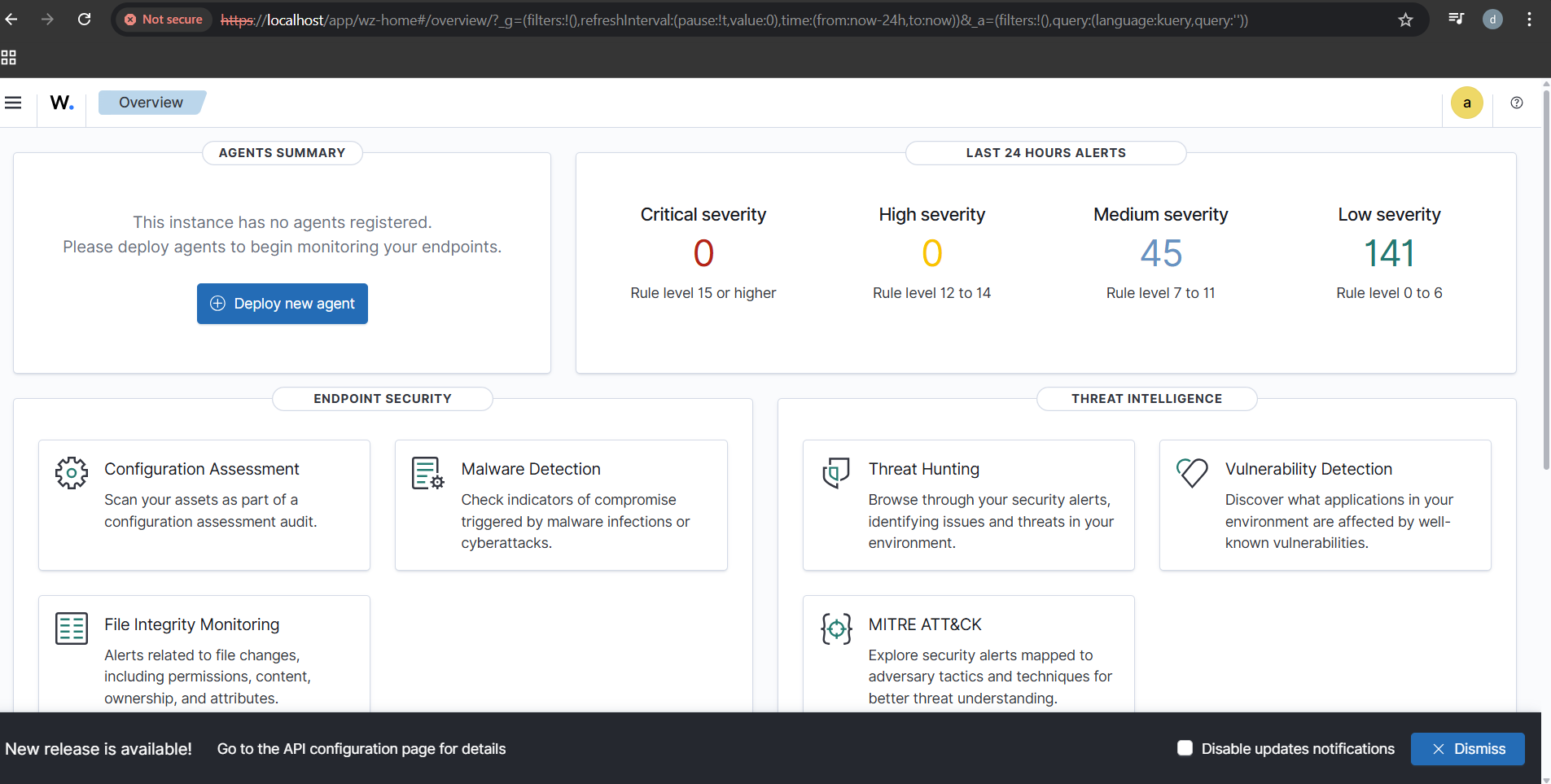Click the Configuration Assessment gear icon
Viewport: 1551px width, 784px height.
[72, 472]
